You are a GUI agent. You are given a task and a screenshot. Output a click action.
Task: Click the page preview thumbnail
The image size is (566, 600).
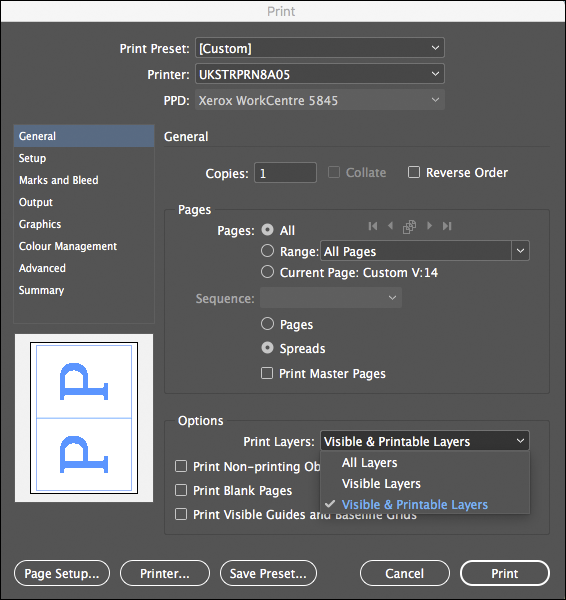click(84, 418)
